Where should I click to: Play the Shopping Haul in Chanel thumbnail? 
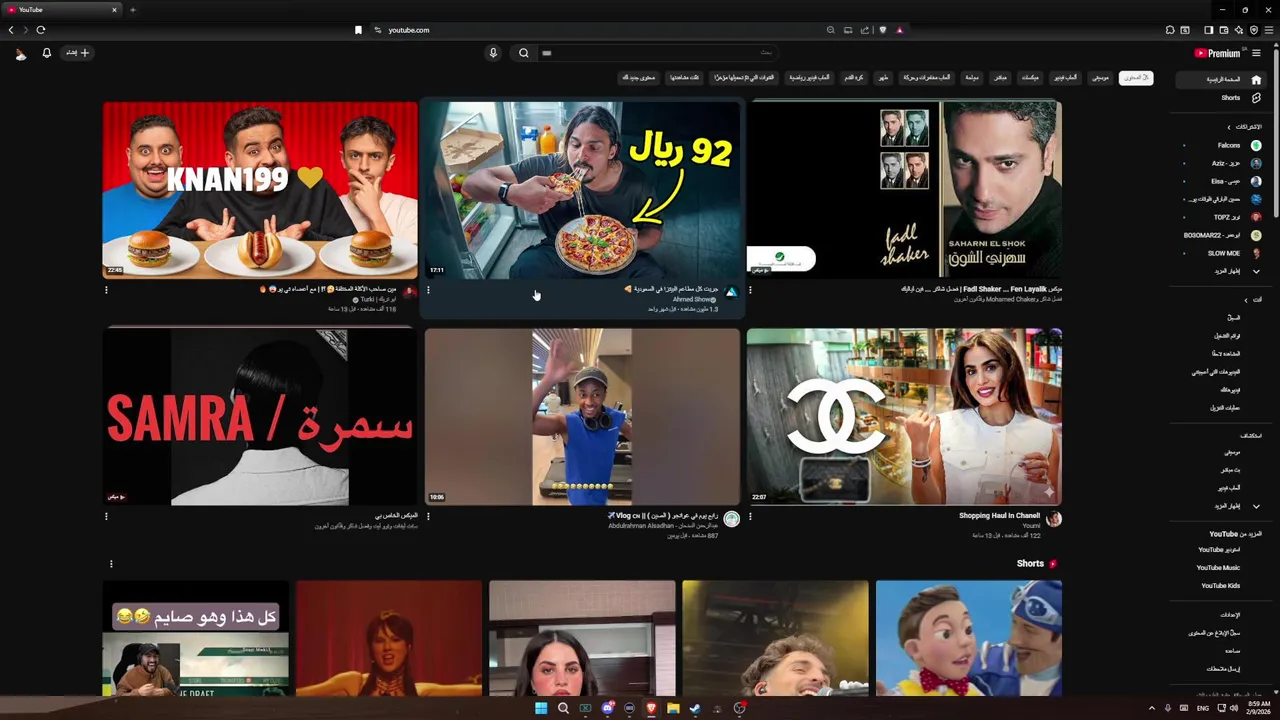pos(904,416)
